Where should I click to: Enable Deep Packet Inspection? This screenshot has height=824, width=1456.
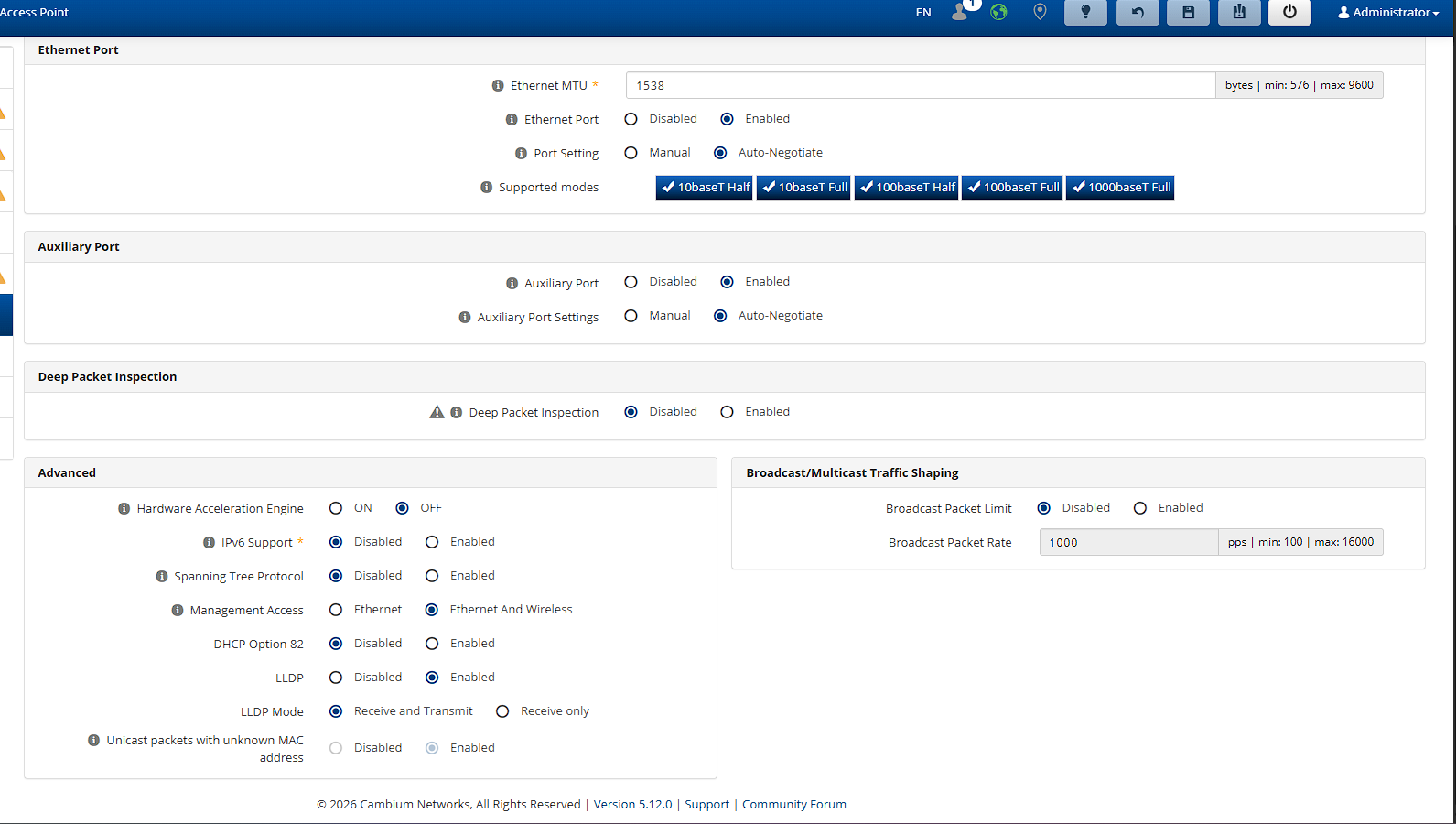(727, 412)
